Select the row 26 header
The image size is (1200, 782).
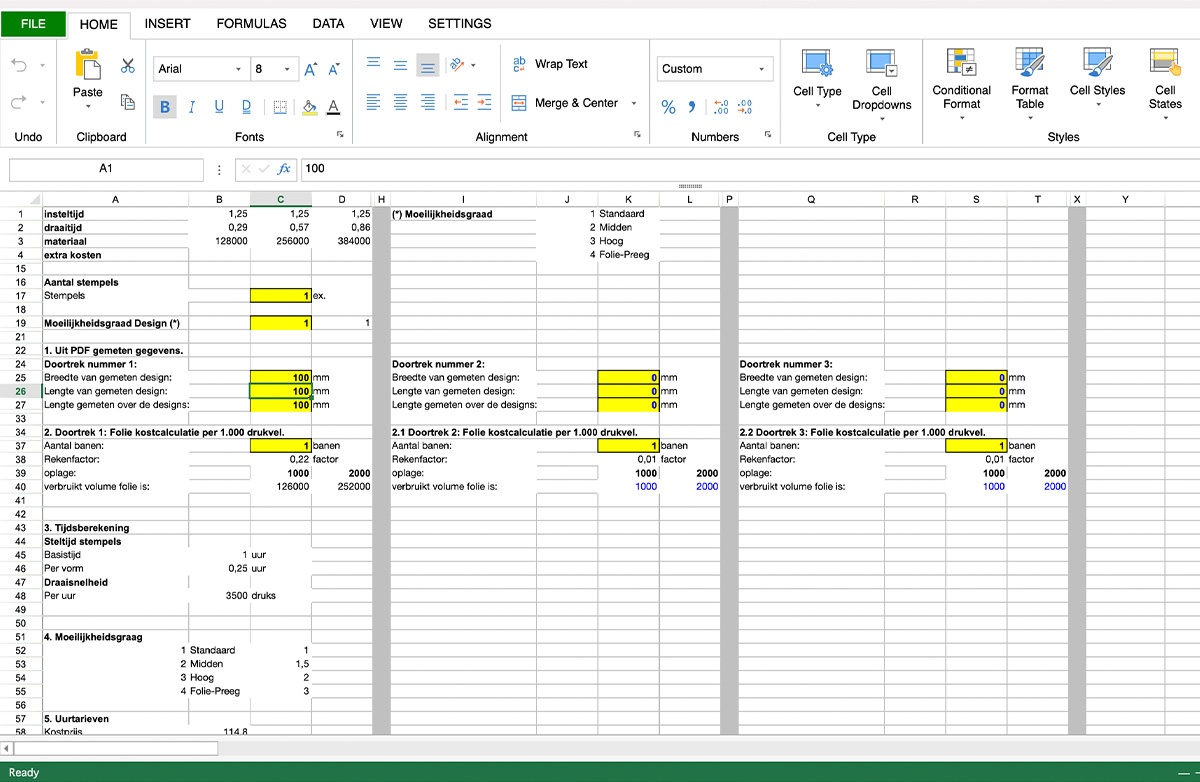pos(19,391)
